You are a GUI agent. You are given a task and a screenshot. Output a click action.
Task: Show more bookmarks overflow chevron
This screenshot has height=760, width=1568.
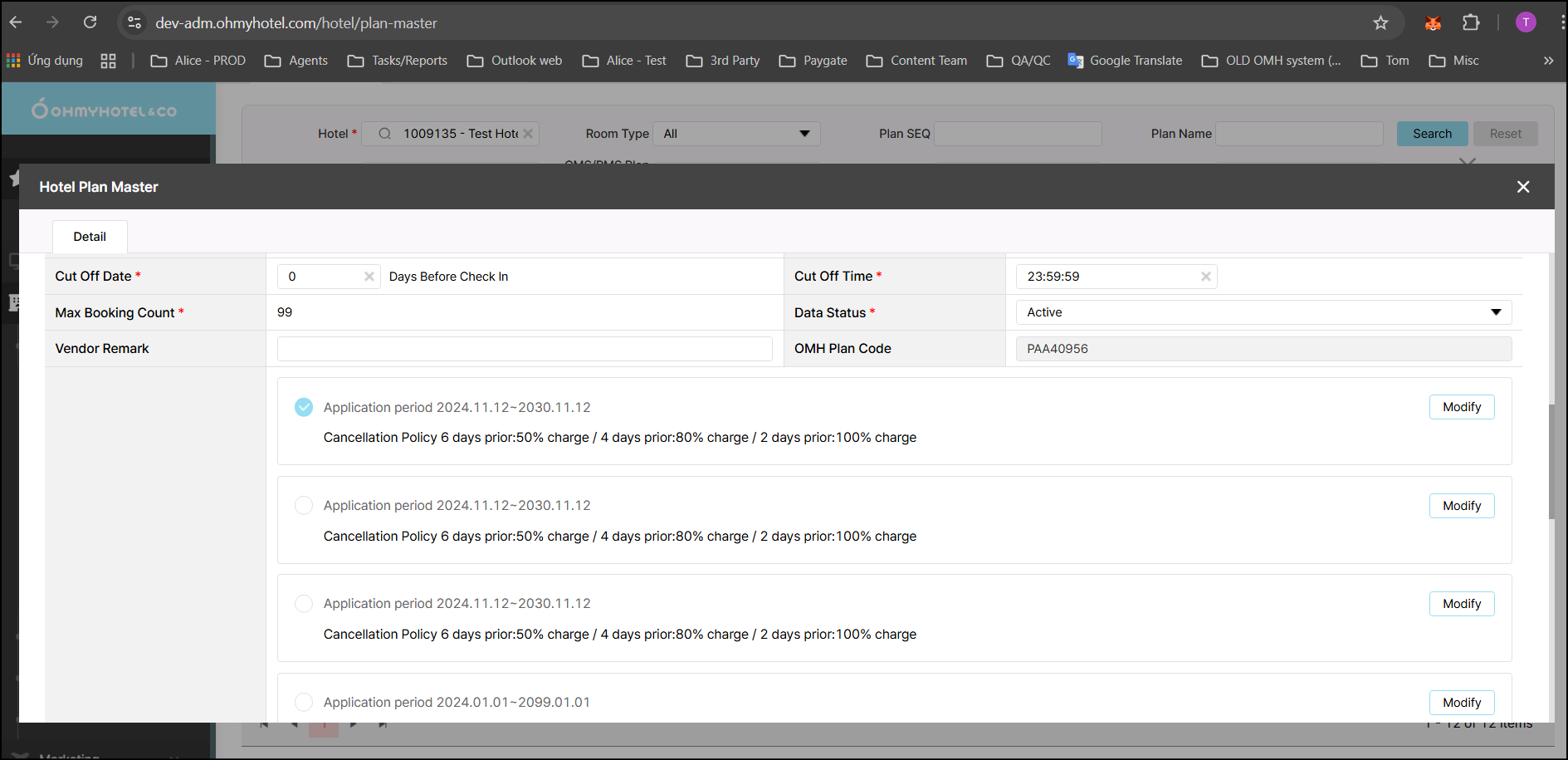coord(1548,61)
